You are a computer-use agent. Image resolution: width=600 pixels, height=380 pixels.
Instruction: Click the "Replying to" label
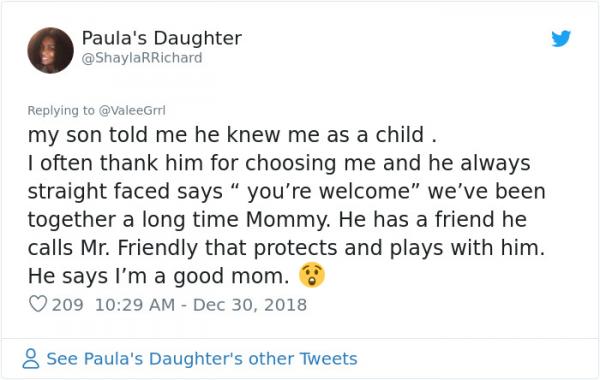point(61,110)
